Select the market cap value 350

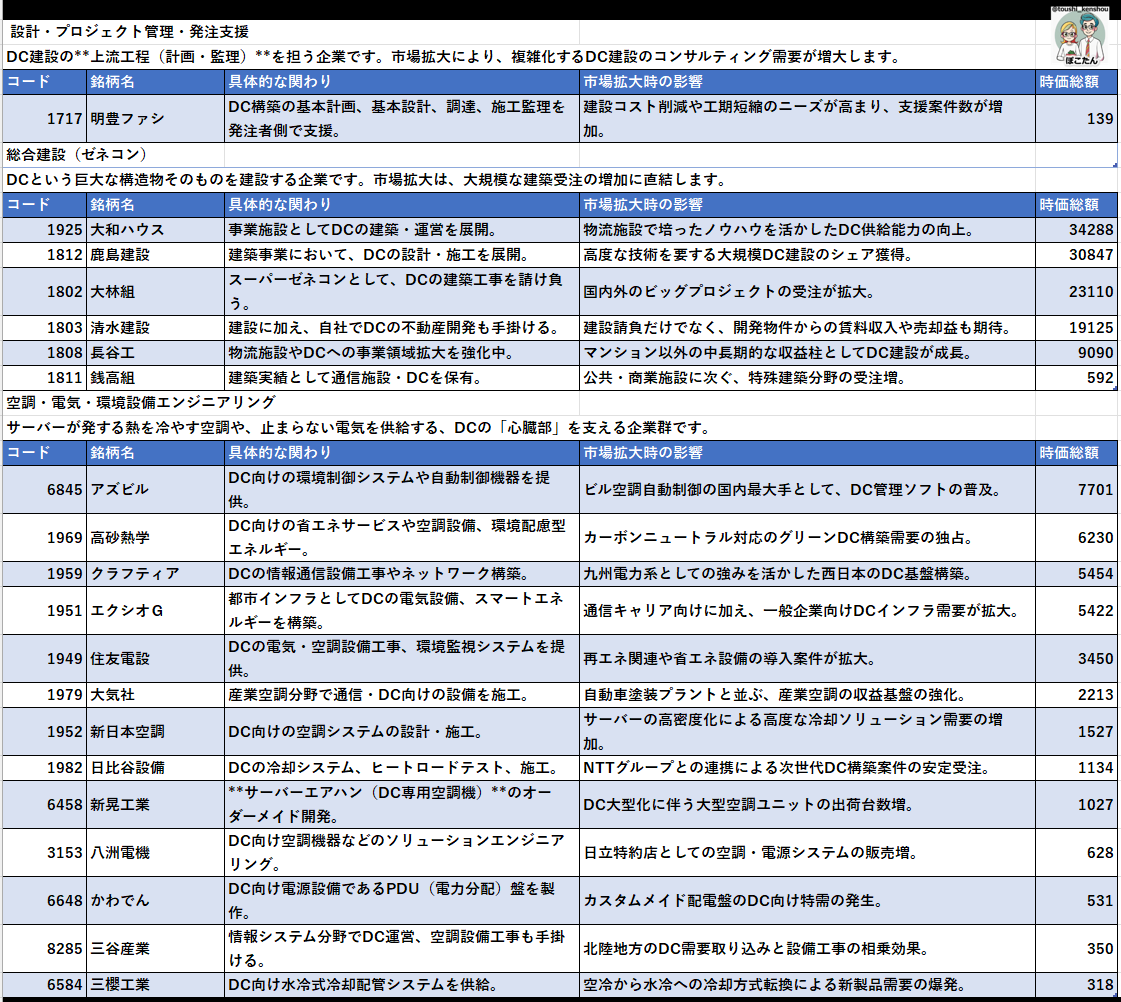click(1076, 949)
